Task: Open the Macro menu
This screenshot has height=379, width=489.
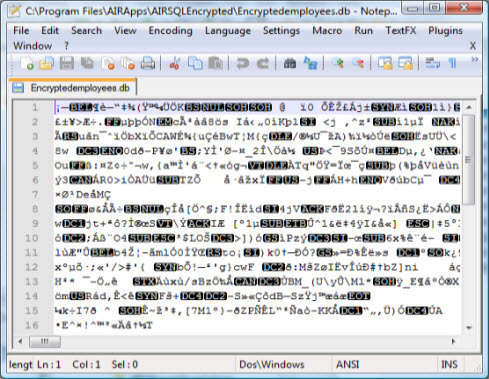Action: (x=327, y=30)
